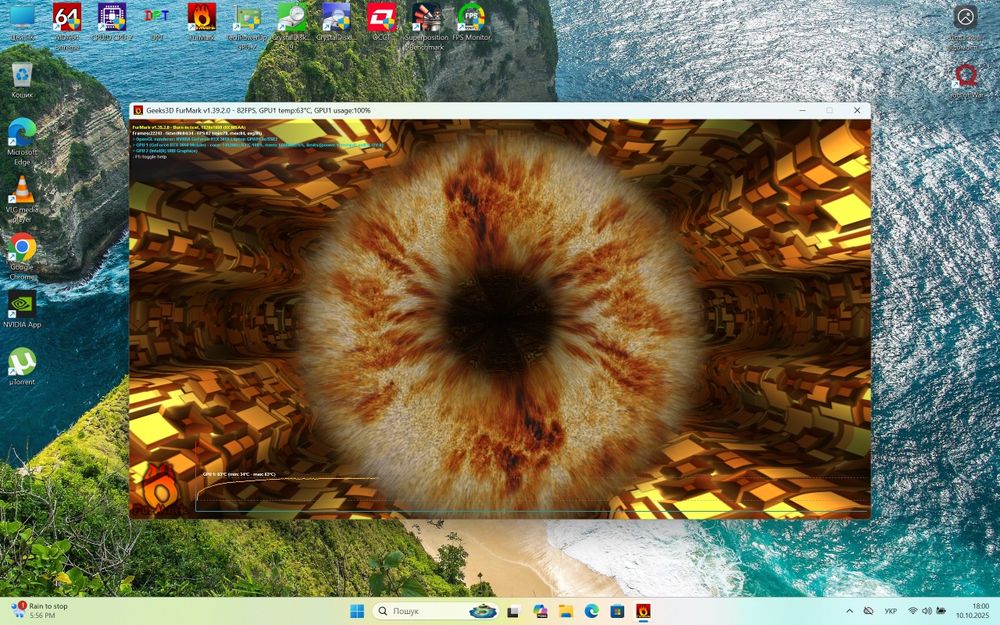Open the volume speaker tray icon

927,611
